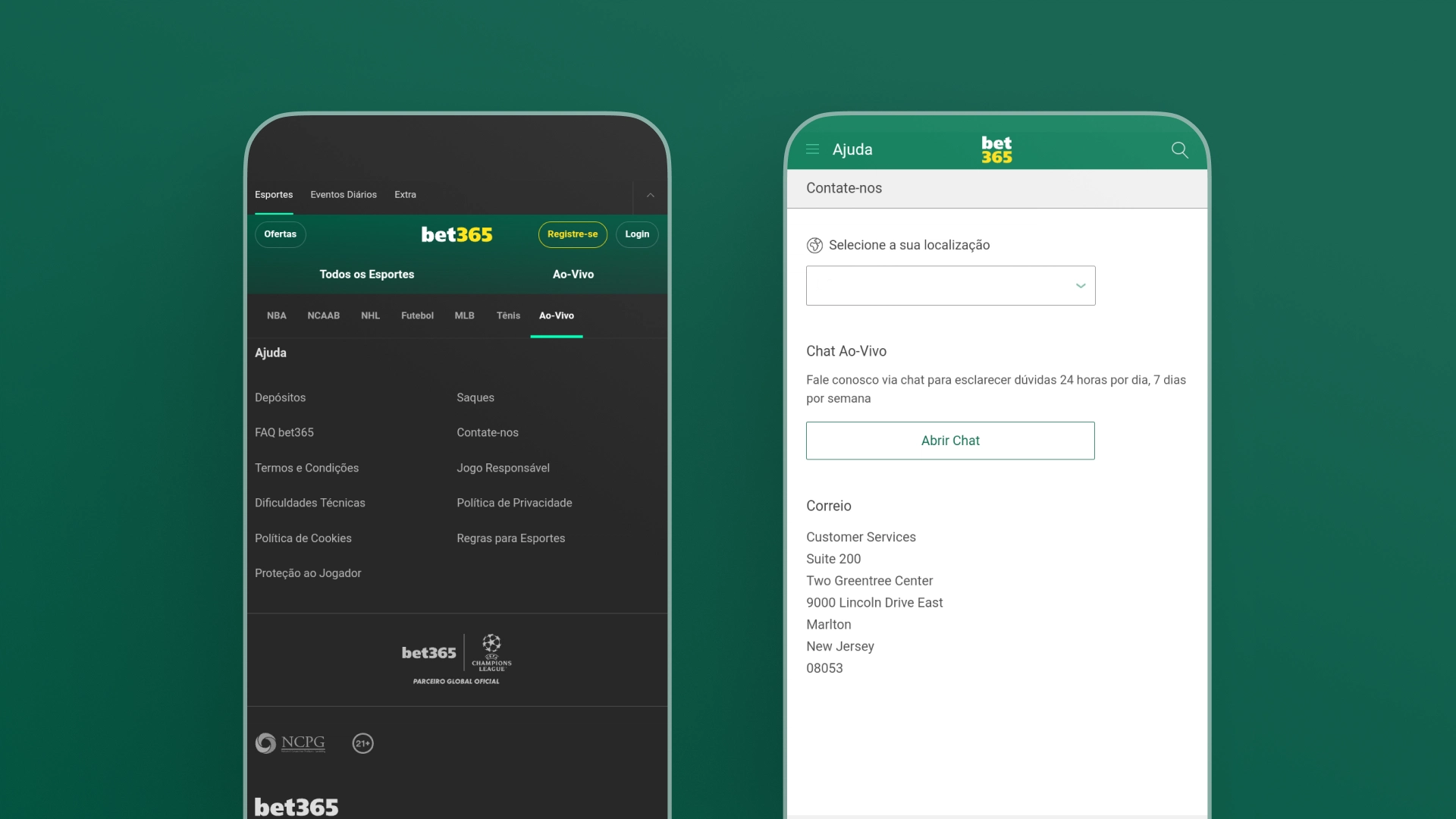Click the globe icon beside localization text
This screenshot has width=1456, height=819.
click(x=815, y=245)
